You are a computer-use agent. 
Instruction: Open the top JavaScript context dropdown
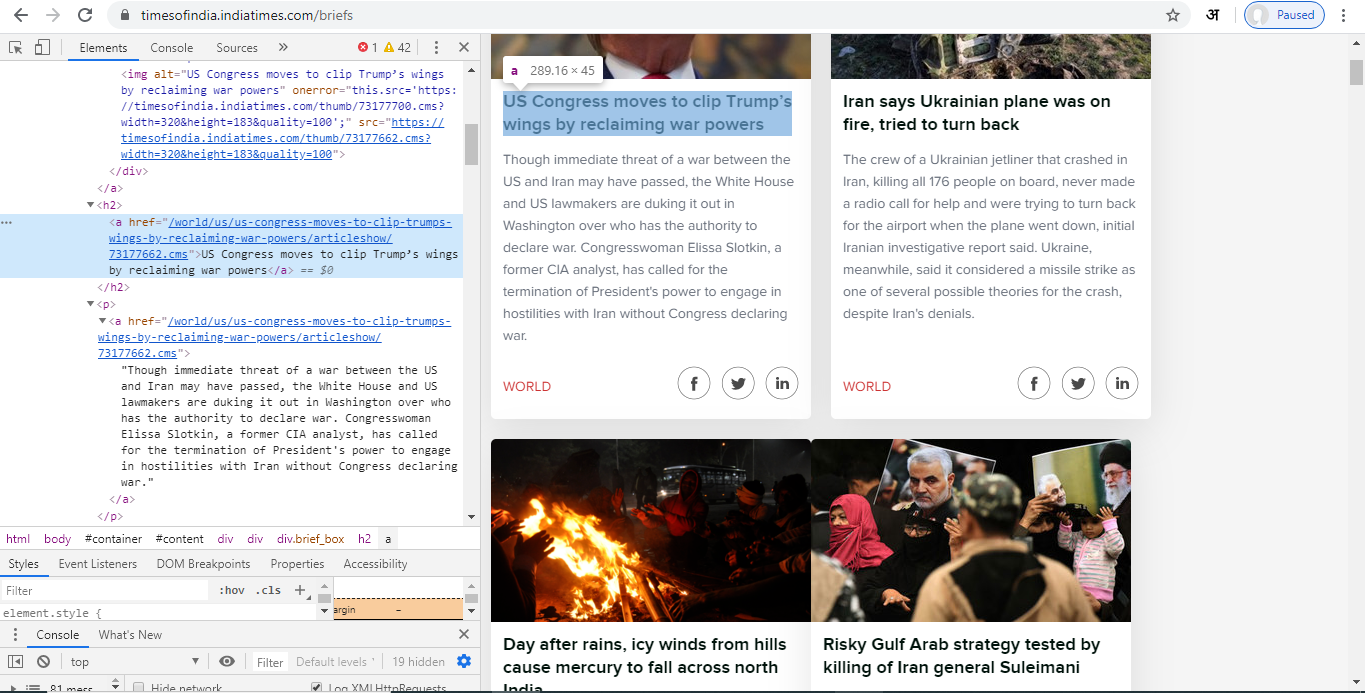pos(135,661)
